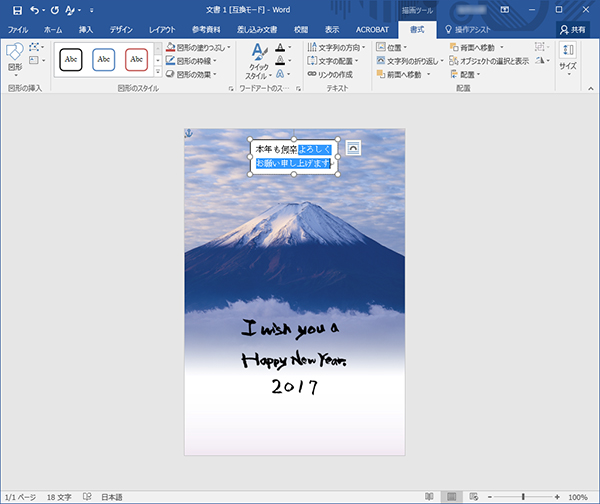Expand the shape styles gallery more arrow
600x504 pixels.
[x=157, y=74]
